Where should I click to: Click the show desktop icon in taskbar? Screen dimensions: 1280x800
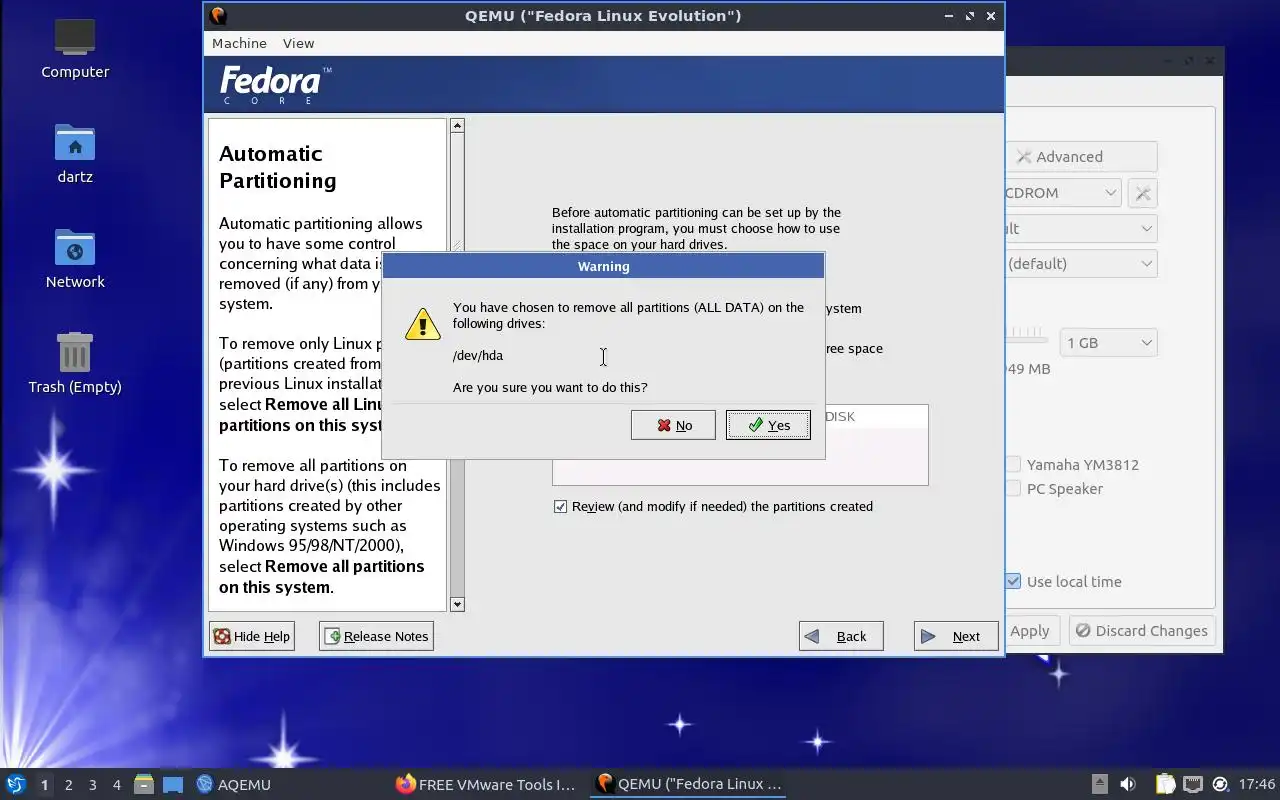click(173, 784)
